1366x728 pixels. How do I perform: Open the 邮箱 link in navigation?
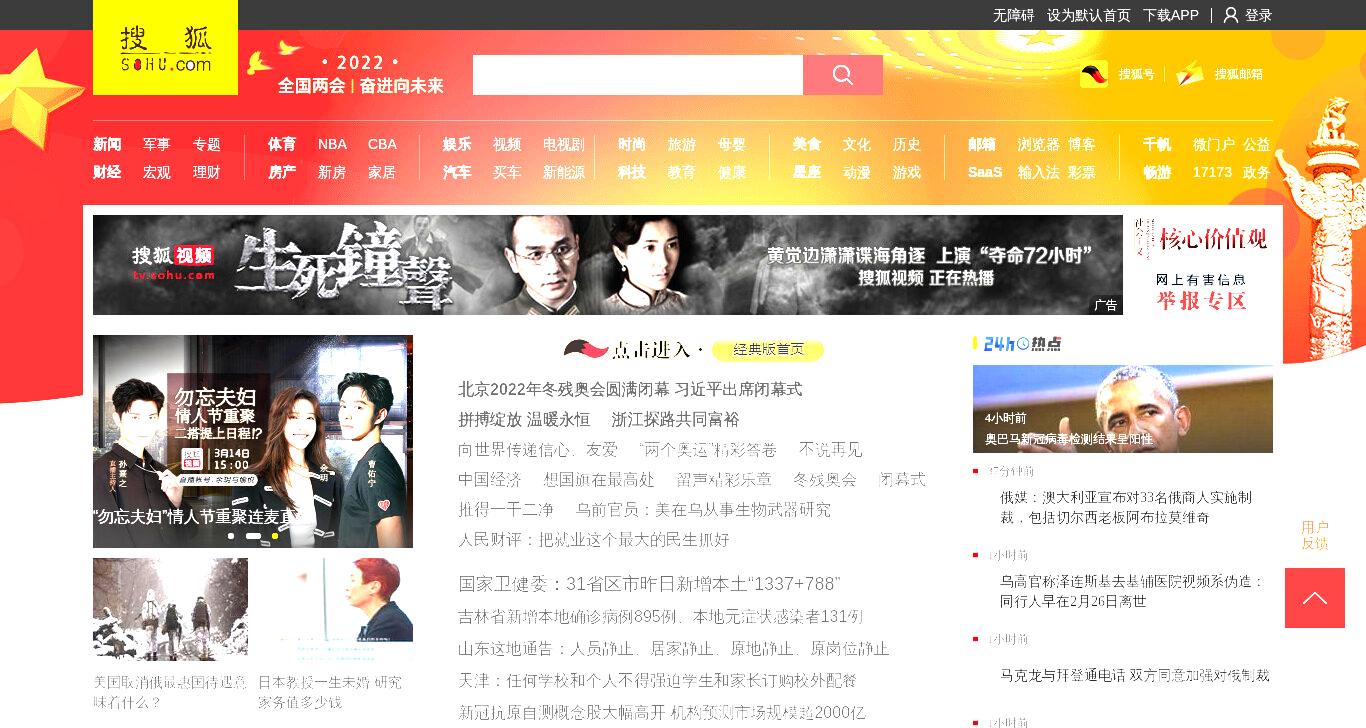tap(982, 144)
